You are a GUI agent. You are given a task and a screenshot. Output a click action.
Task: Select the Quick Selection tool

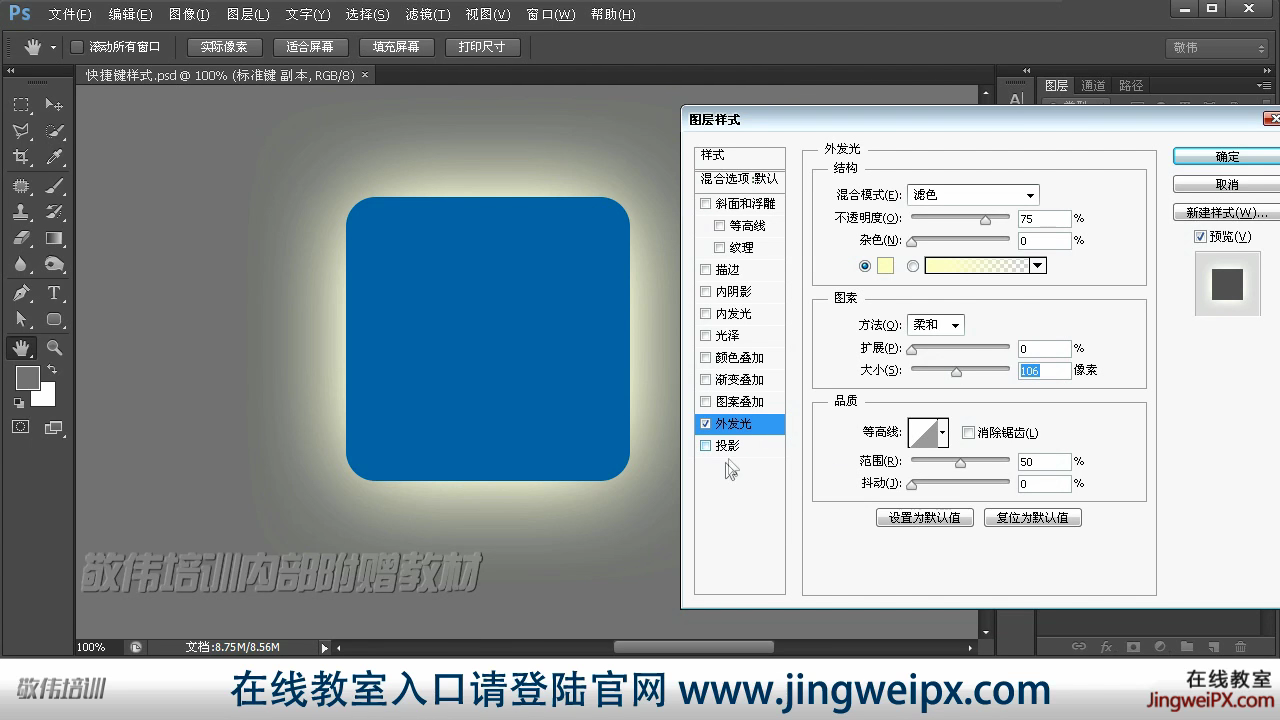[54, 131]
